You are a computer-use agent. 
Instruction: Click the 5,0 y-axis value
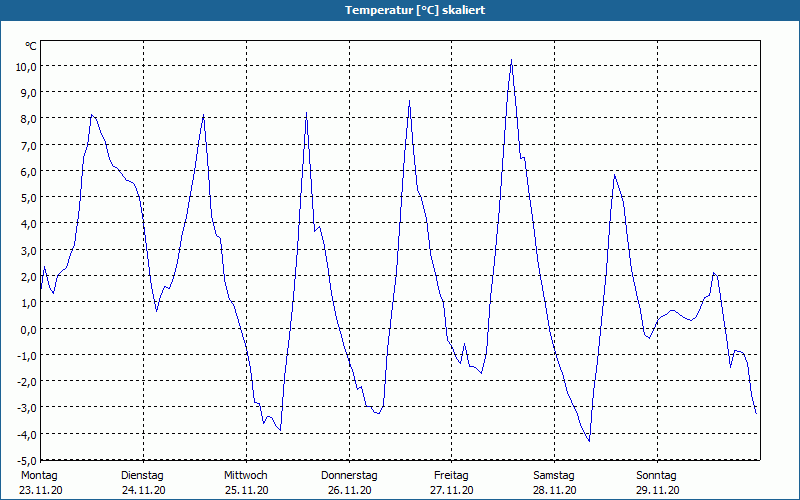pos(28,197)
